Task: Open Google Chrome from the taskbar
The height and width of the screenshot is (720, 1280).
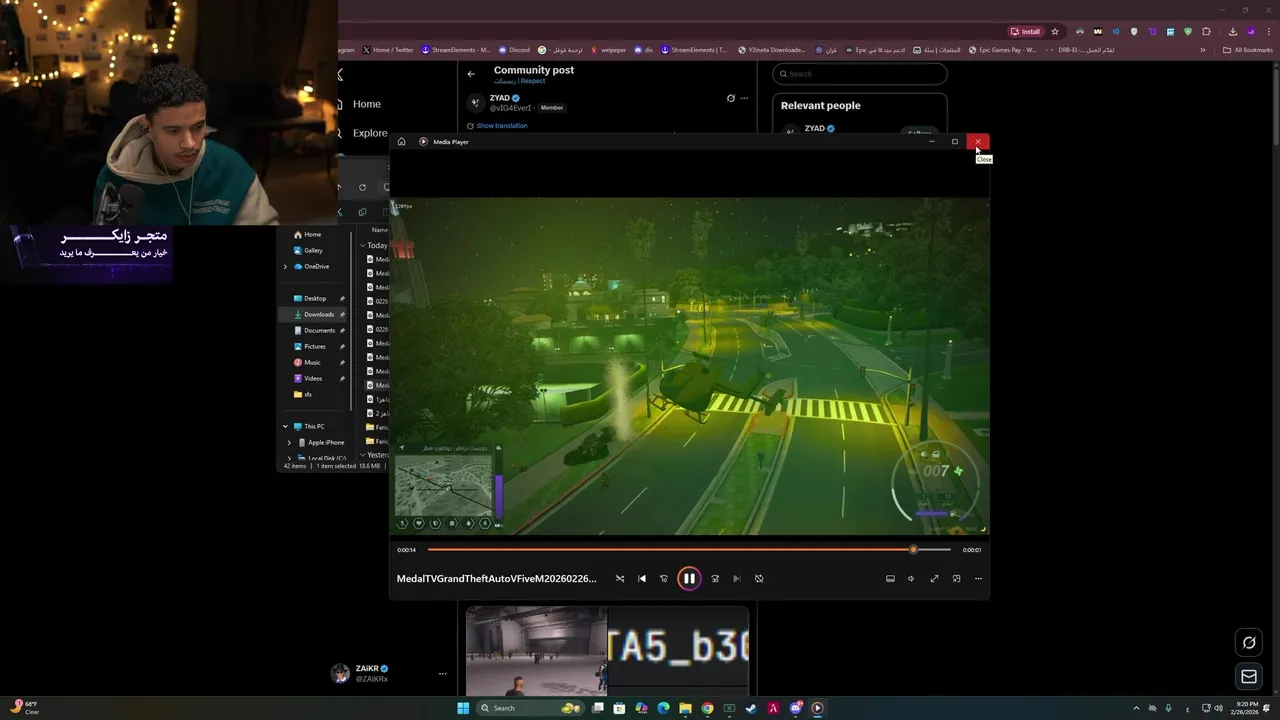Action: point(707,708)
